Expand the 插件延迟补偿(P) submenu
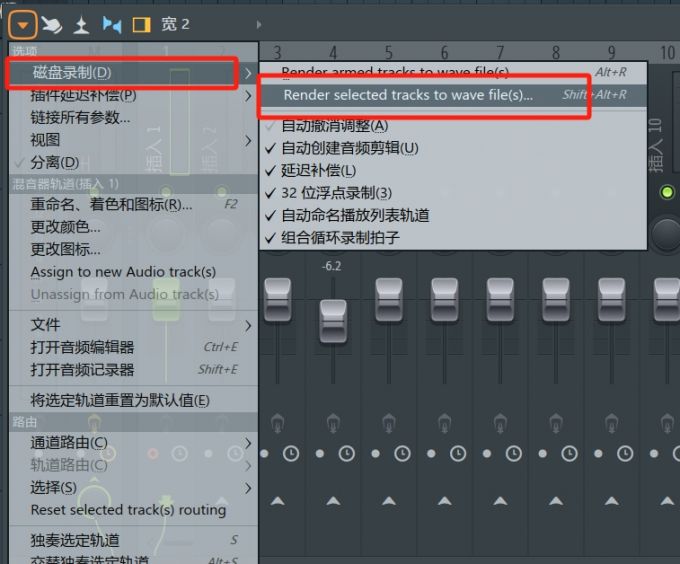The image size is (680, 564). click(x=133, y=95)
